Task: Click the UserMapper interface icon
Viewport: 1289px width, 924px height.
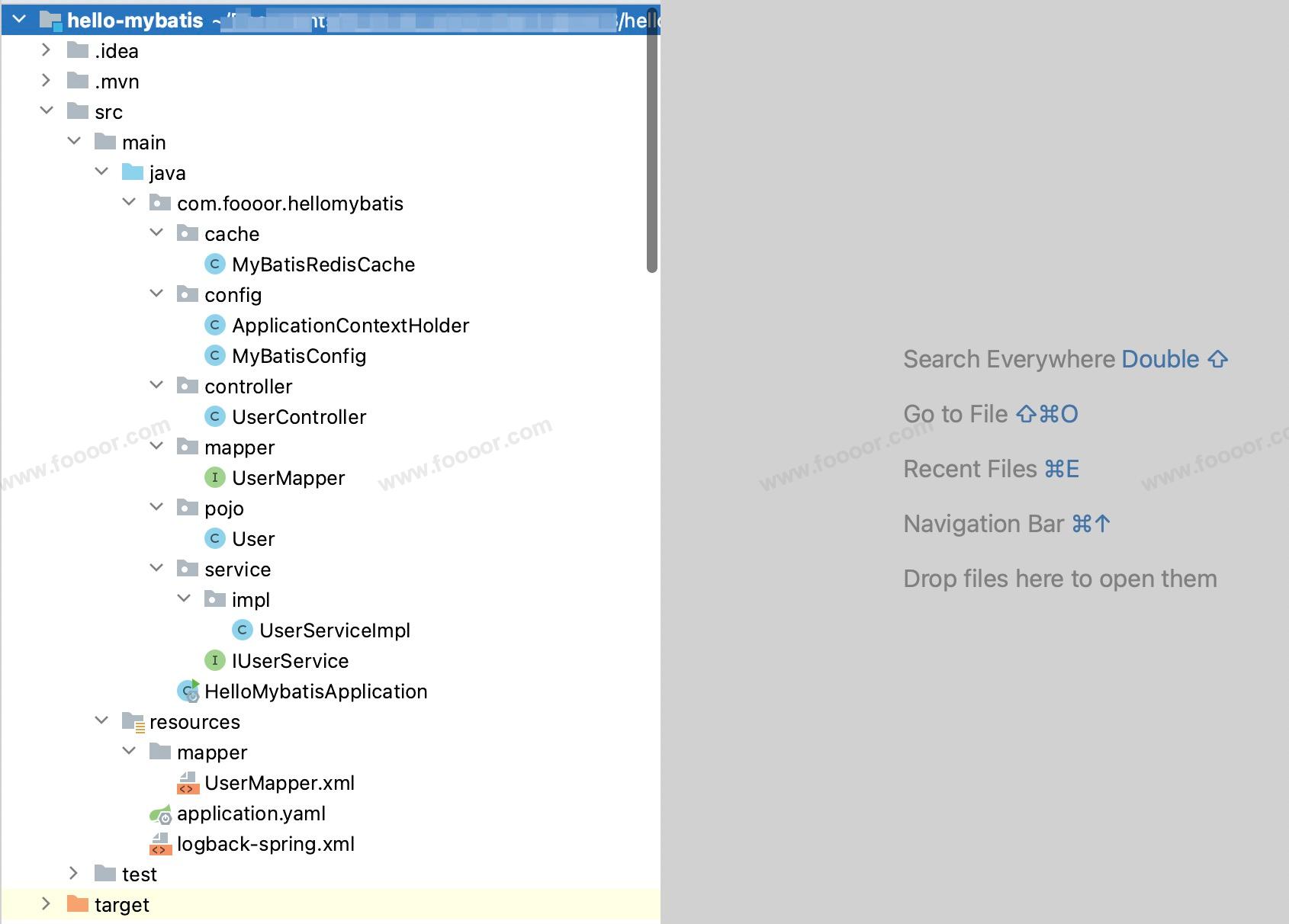Action: 215,478
